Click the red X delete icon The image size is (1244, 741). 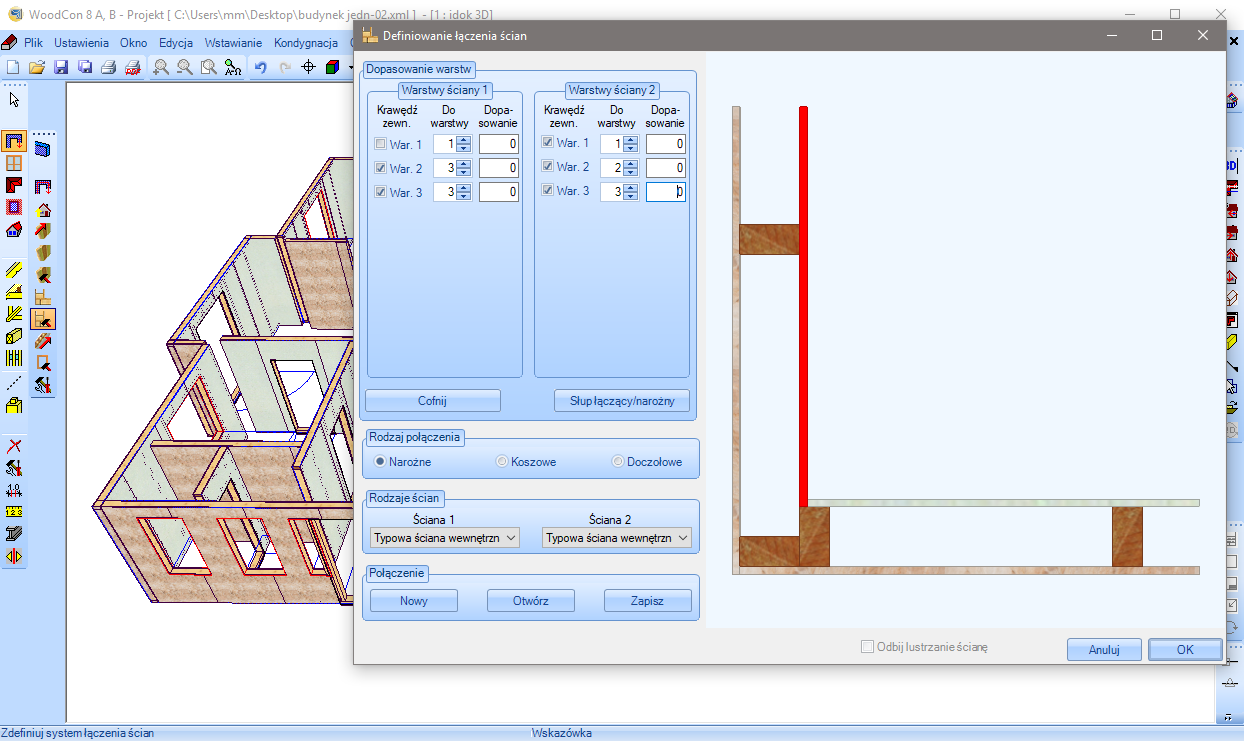tap(14, 446)
